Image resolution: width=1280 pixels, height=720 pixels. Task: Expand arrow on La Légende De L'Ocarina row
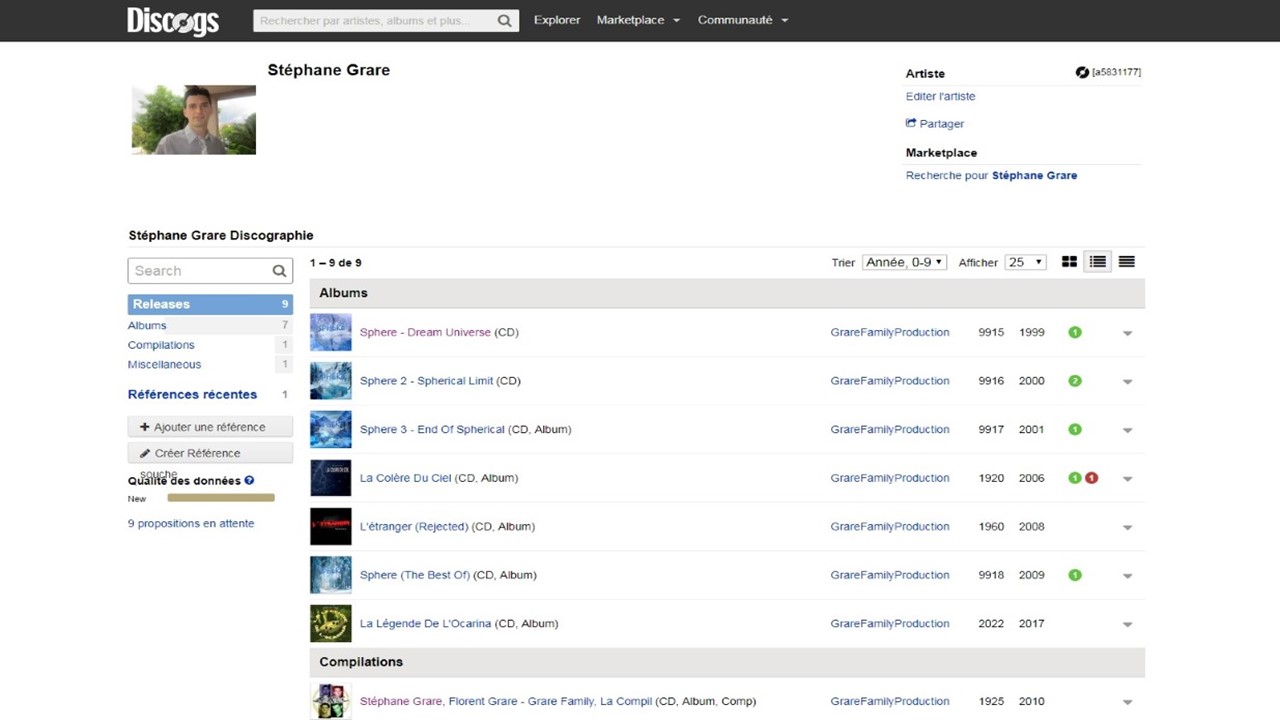tap(1127, 624)
